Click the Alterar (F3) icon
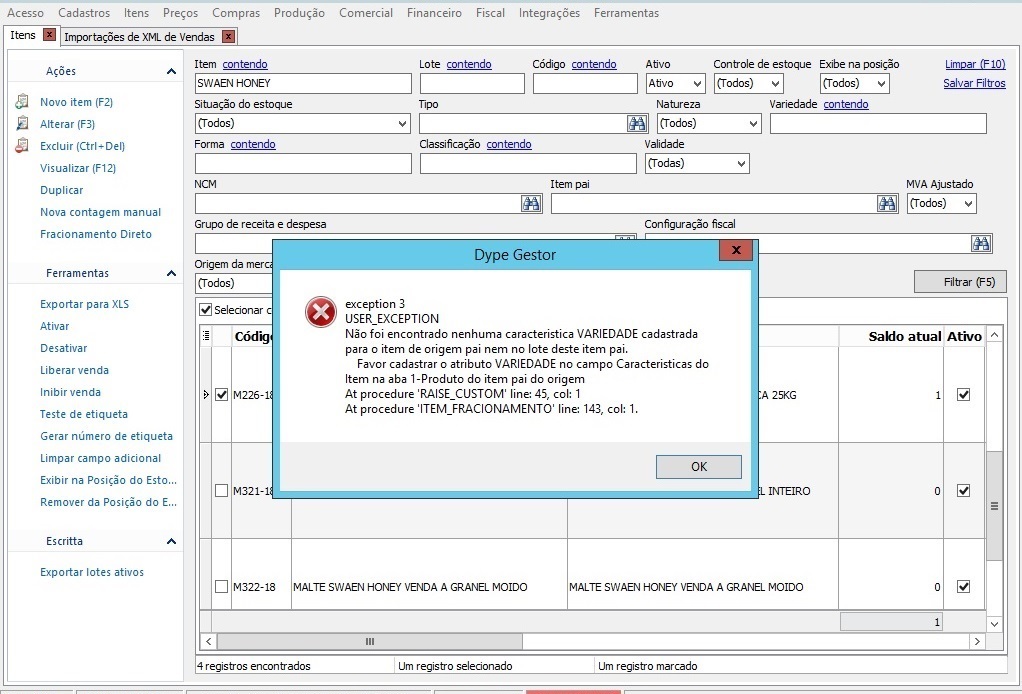Screen dimensions: 1022x694 22,123
